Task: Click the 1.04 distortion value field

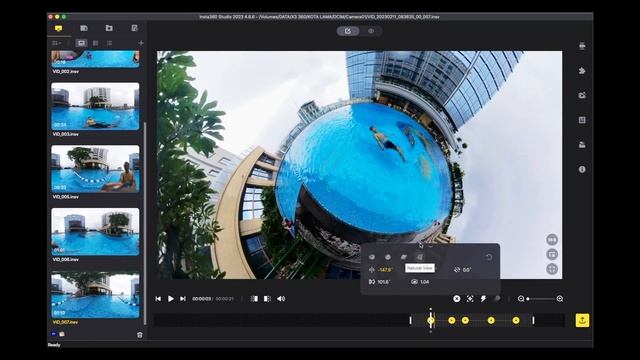Action: click(x=424, y=282)
